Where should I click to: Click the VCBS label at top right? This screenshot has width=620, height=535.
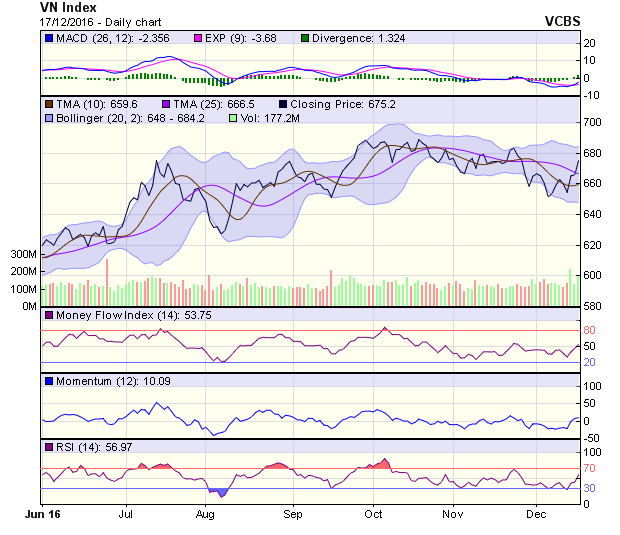tap(564, 20)
